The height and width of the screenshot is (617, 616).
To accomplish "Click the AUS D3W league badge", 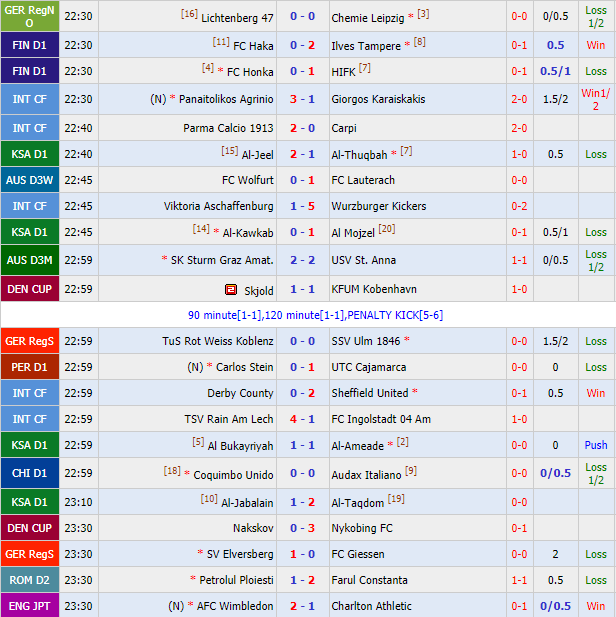I will coord(29,180).
